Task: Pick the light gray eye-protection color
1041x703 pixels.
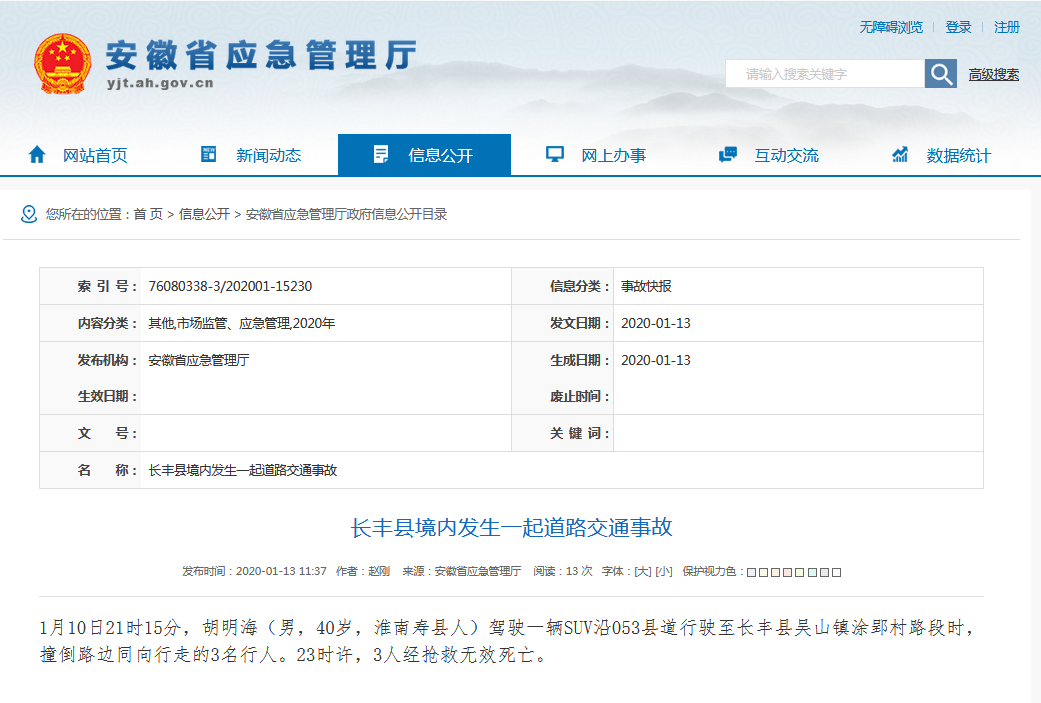Action: 825,572
